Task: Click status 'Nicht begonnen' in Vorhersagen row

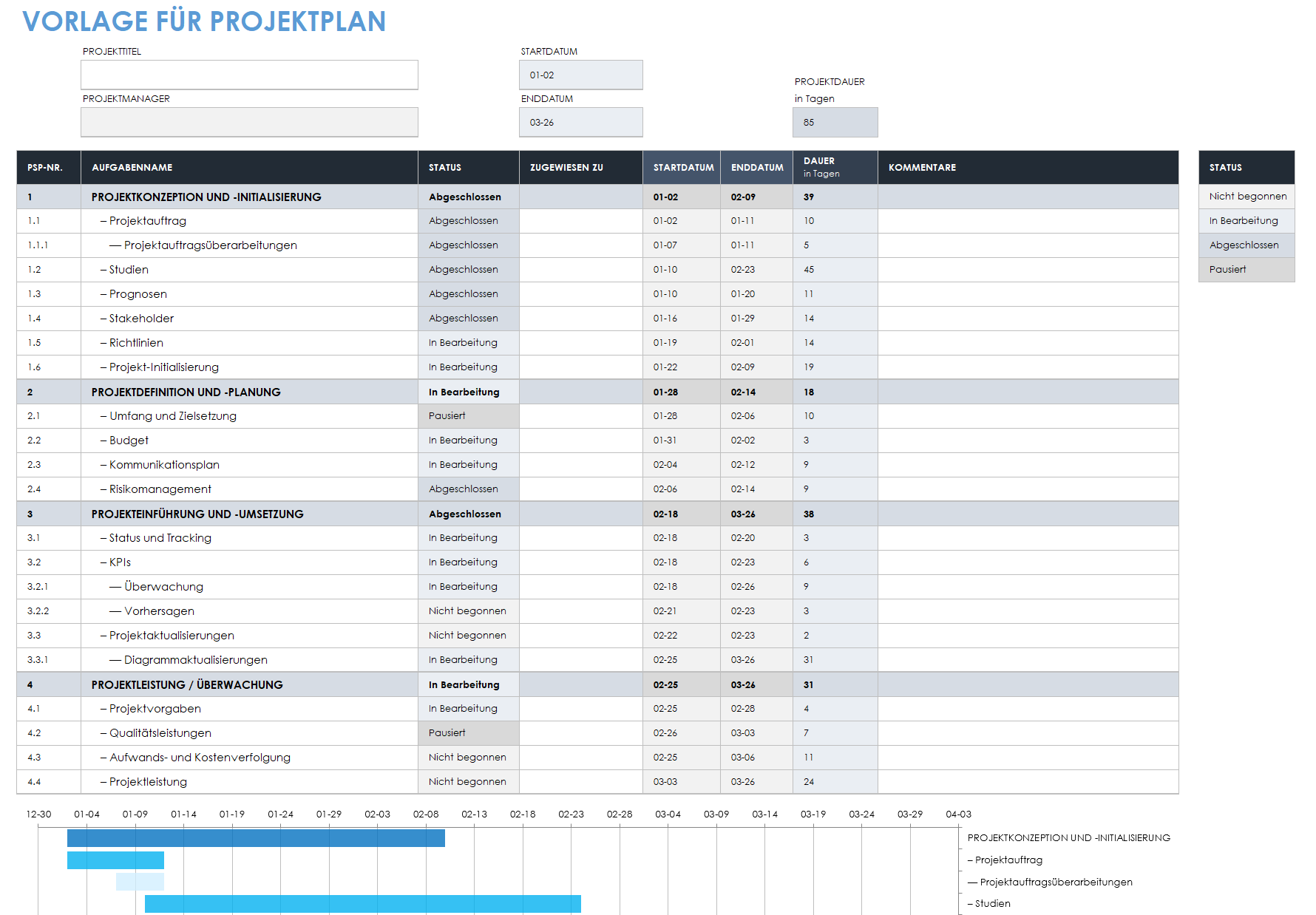Action: click(x=469, y=611)
